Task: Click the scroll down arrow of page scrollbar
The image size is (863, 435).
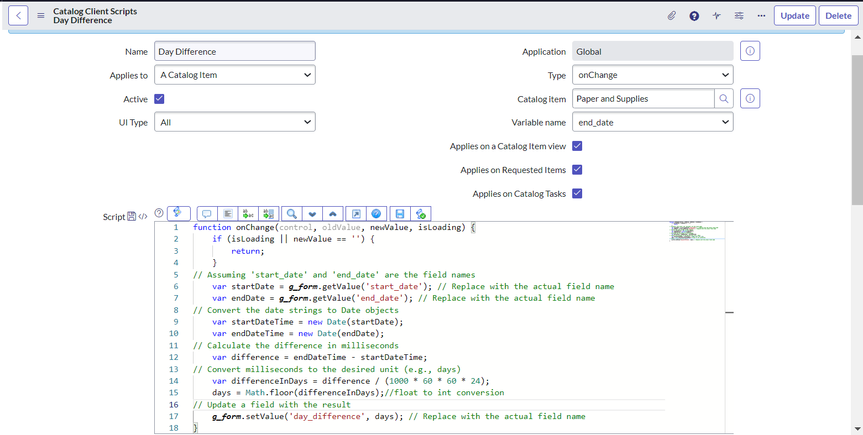Action: (857, 428)
